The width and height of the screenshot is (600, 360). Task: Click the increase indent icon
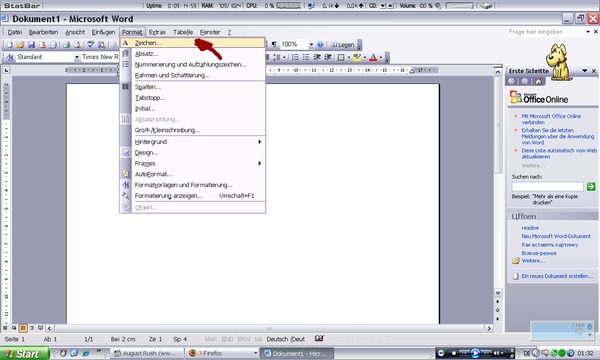pos(328,57)
